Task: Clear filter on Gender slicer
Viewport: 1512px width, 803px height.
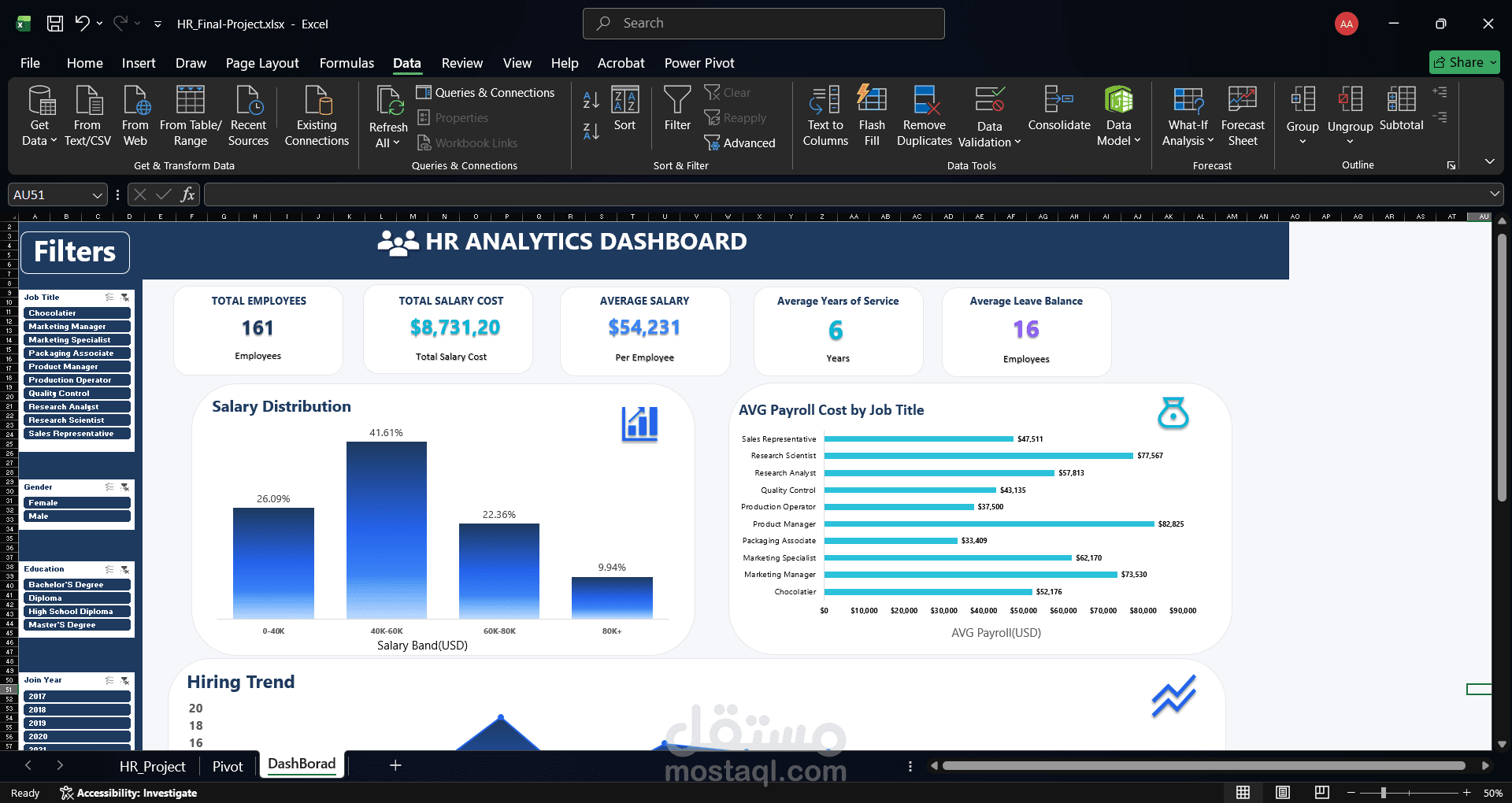Action: (x=124, y=487)
